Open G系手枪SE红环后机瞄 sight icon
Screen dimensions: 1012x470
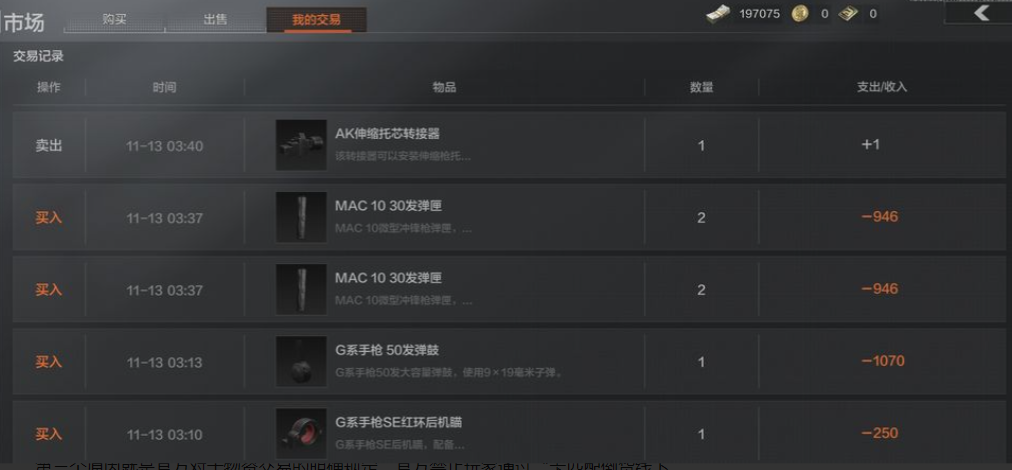pos(301,434)
